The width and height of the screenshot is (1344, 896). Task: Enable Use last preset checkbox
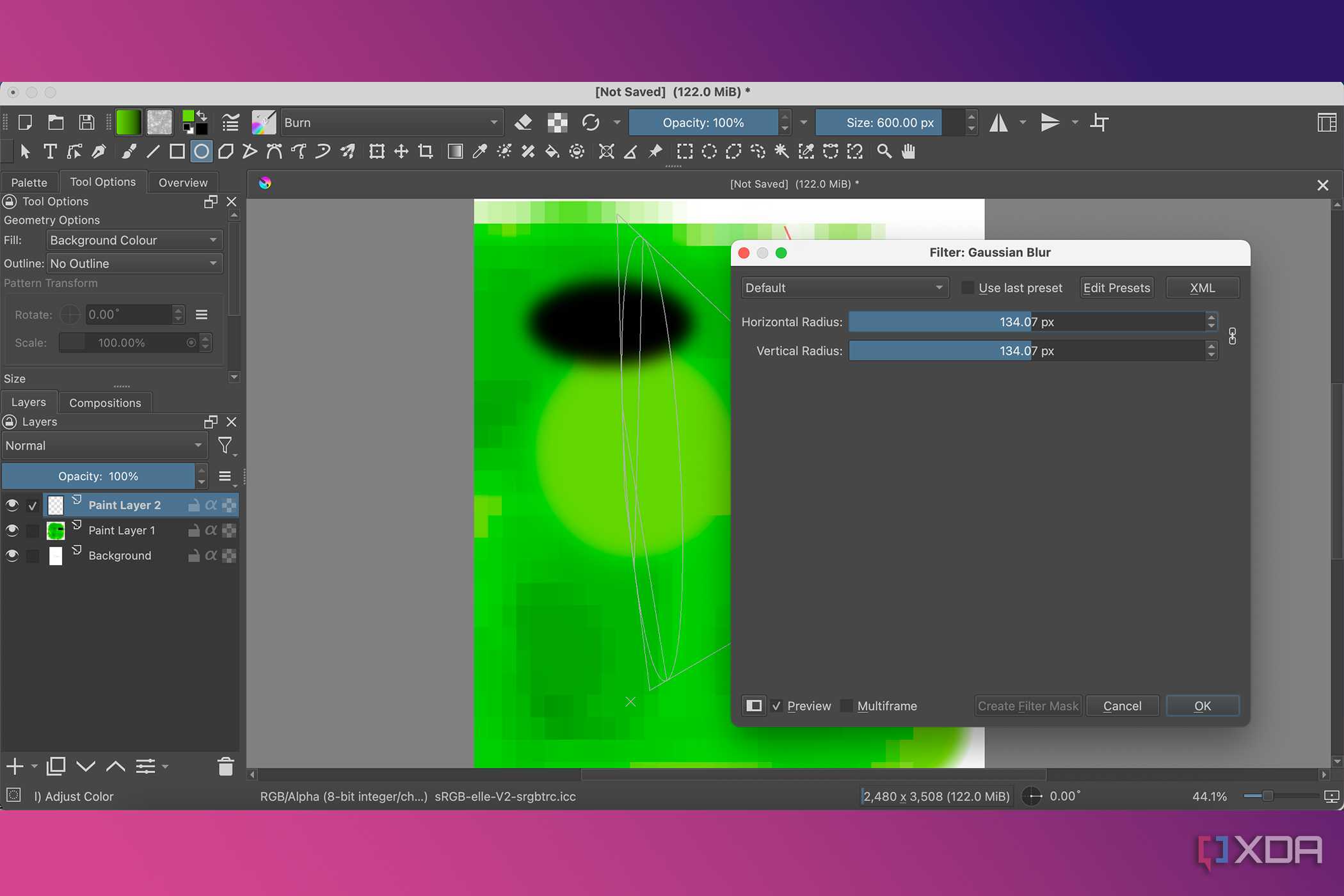point(967,288)
